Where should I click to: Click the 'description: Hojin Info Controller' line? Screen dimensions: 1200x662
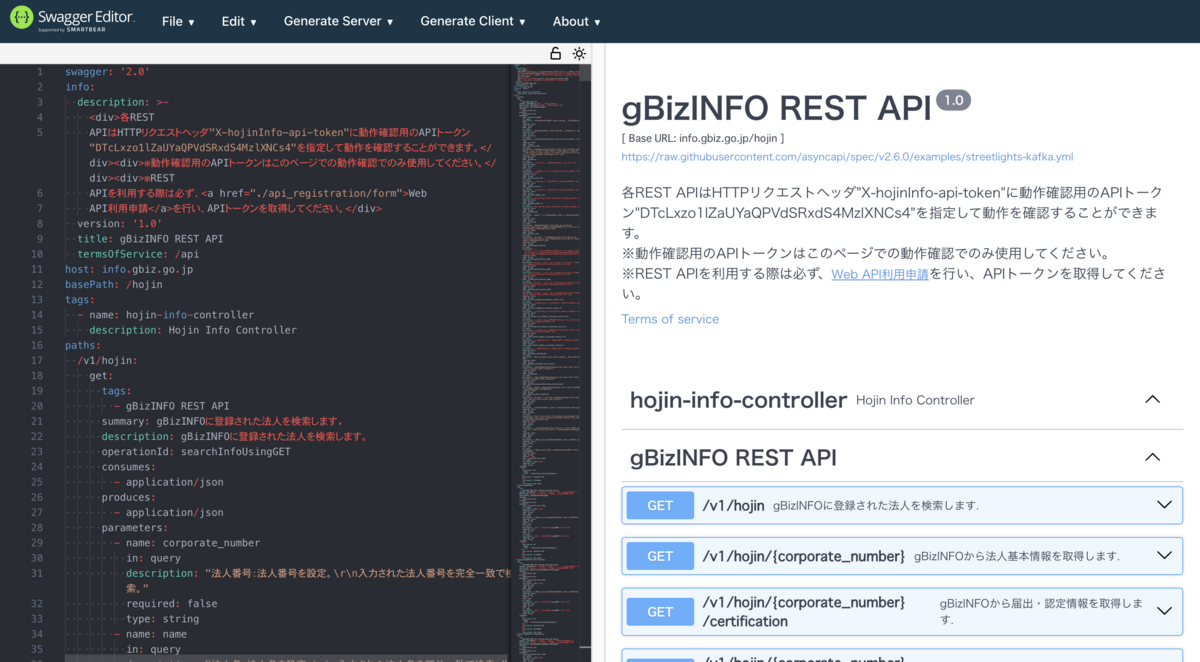click(x=193, y=330)
